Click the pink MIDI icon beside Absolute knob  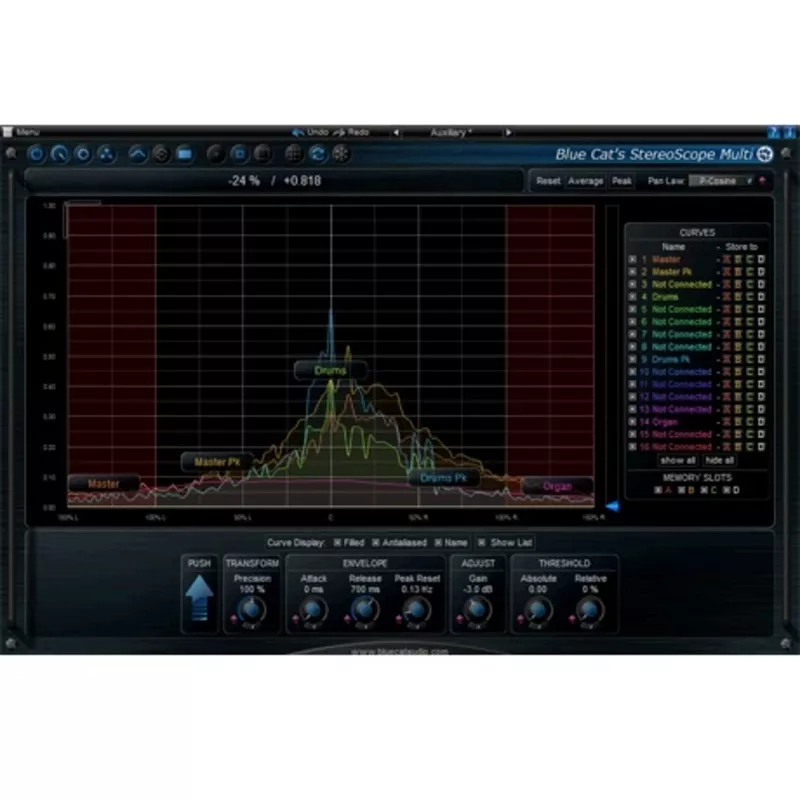point(520,619)
